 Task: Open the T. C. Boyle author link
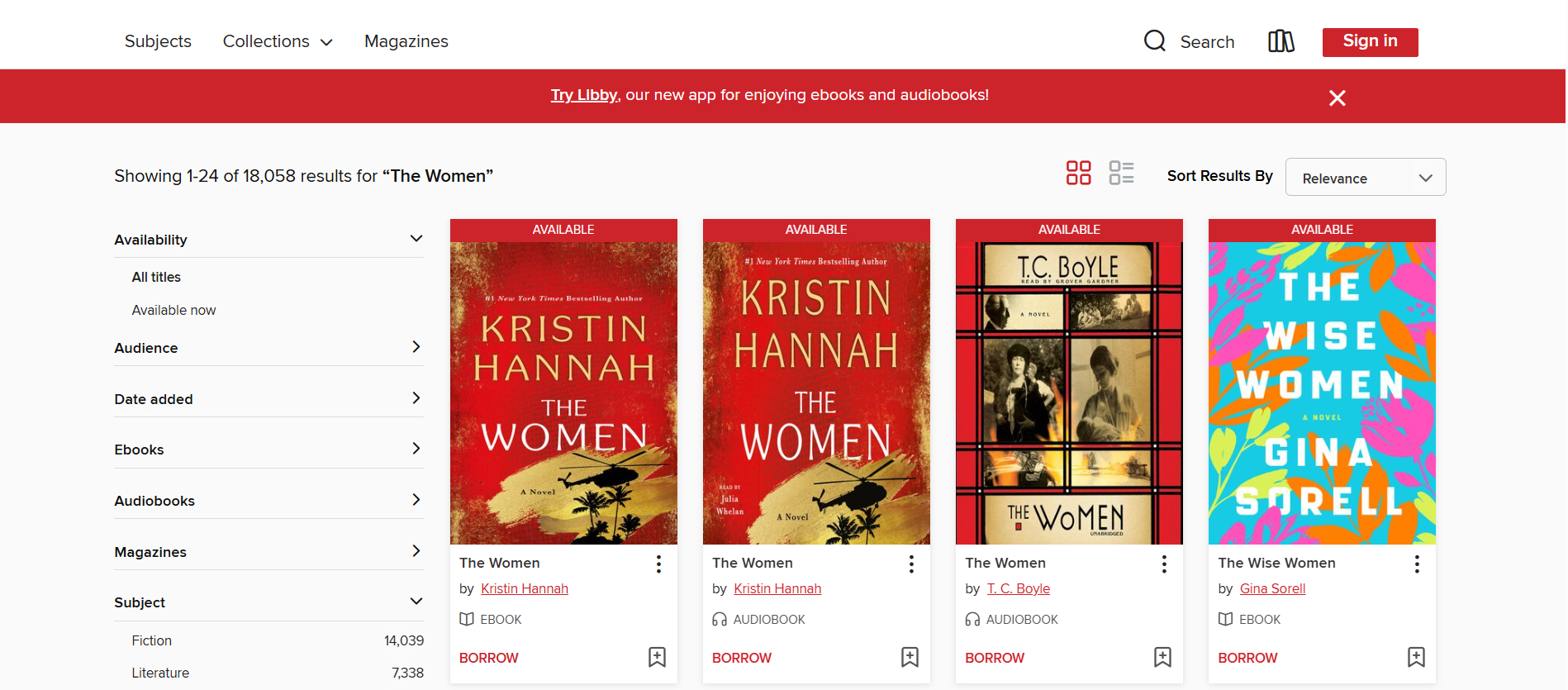tap(1018, 588)
